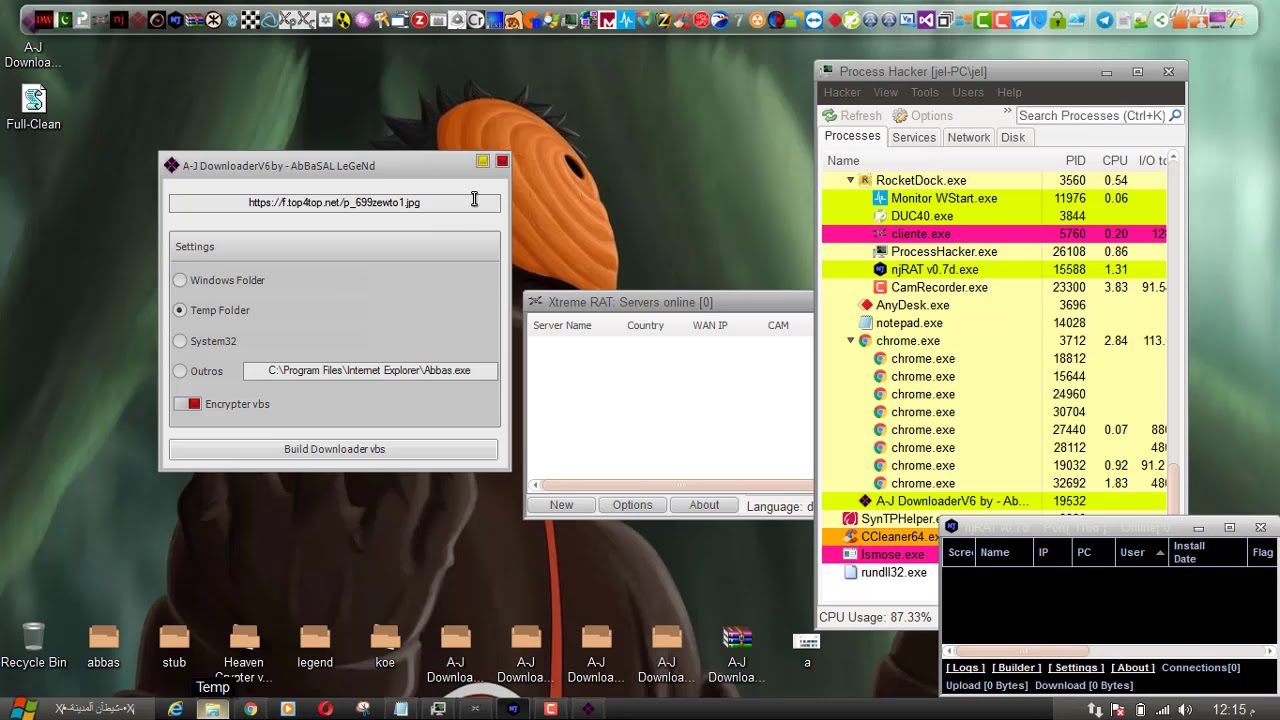Click Options in Process Hacker toolbar

(923, 116)
